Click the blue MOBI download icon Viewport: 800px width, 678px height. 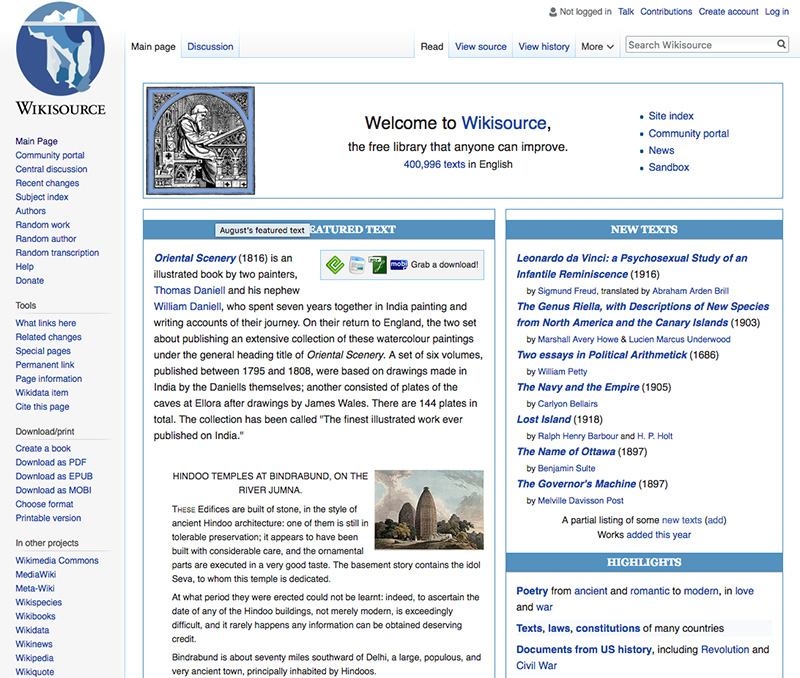pos(398,265)
